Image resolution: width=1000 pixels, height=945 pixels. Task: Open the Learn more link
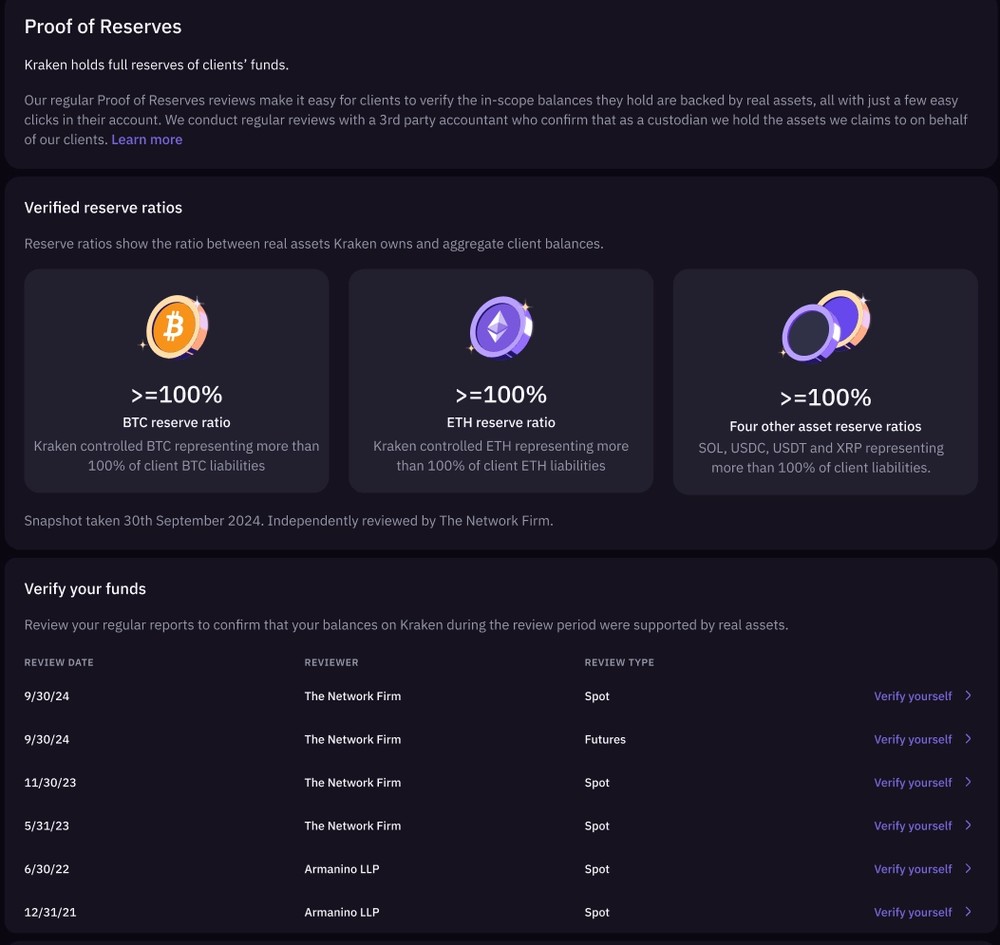(x=147, y=140)
